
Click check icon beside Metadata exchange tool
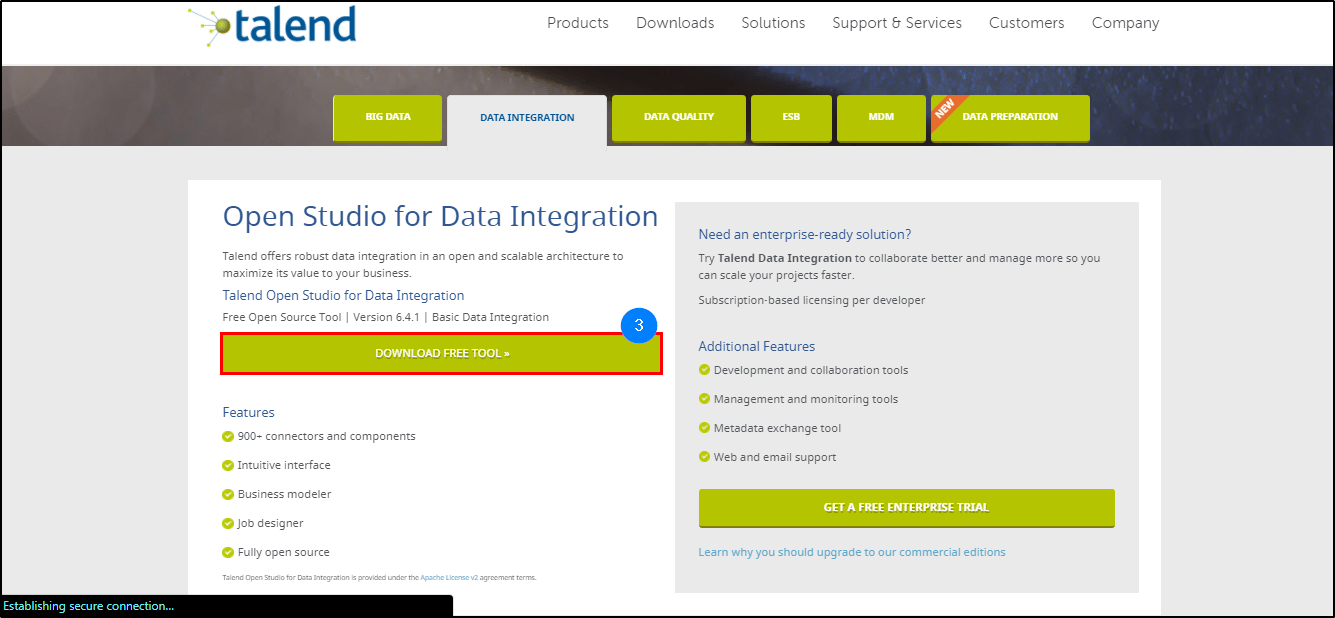coord(705,428)
